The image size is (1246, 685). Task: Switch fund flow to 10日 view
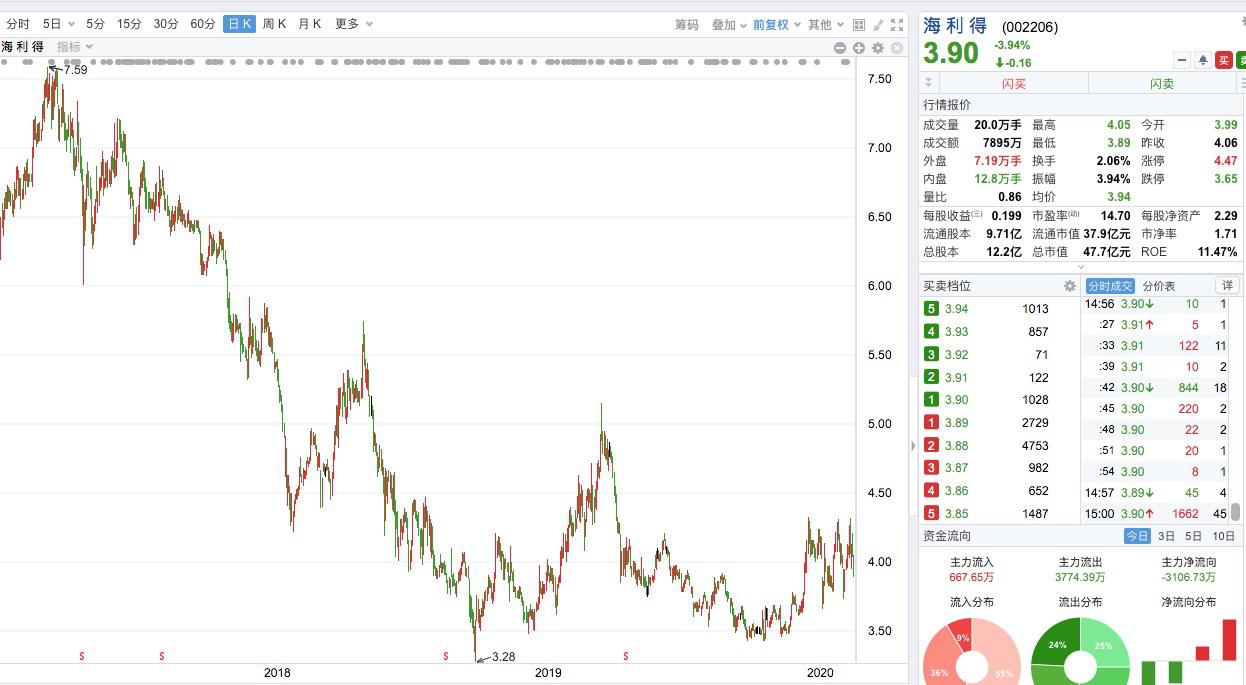1223,536
